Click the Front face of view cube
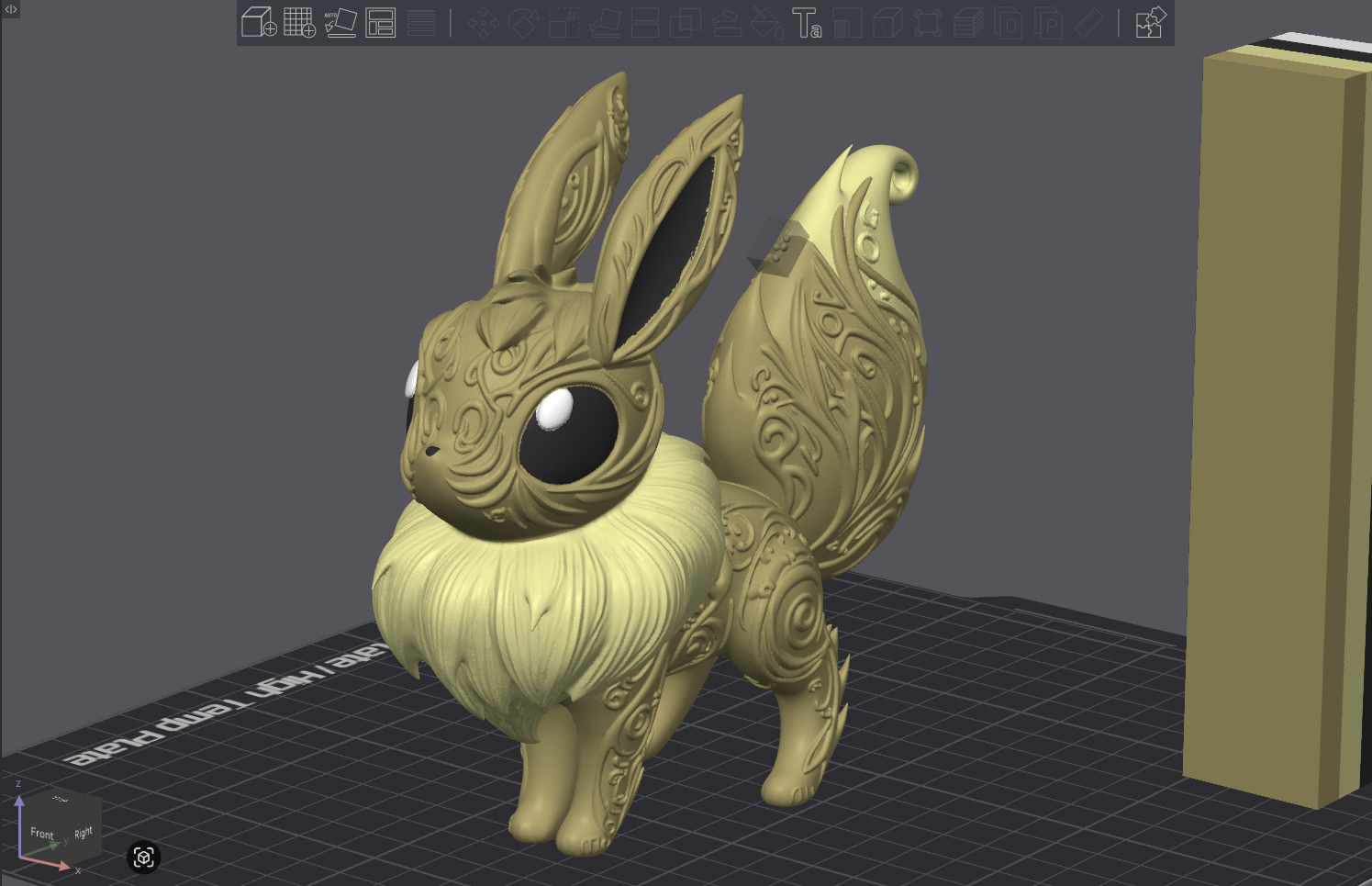This screenshot has height=886, width=1372. 40,834
